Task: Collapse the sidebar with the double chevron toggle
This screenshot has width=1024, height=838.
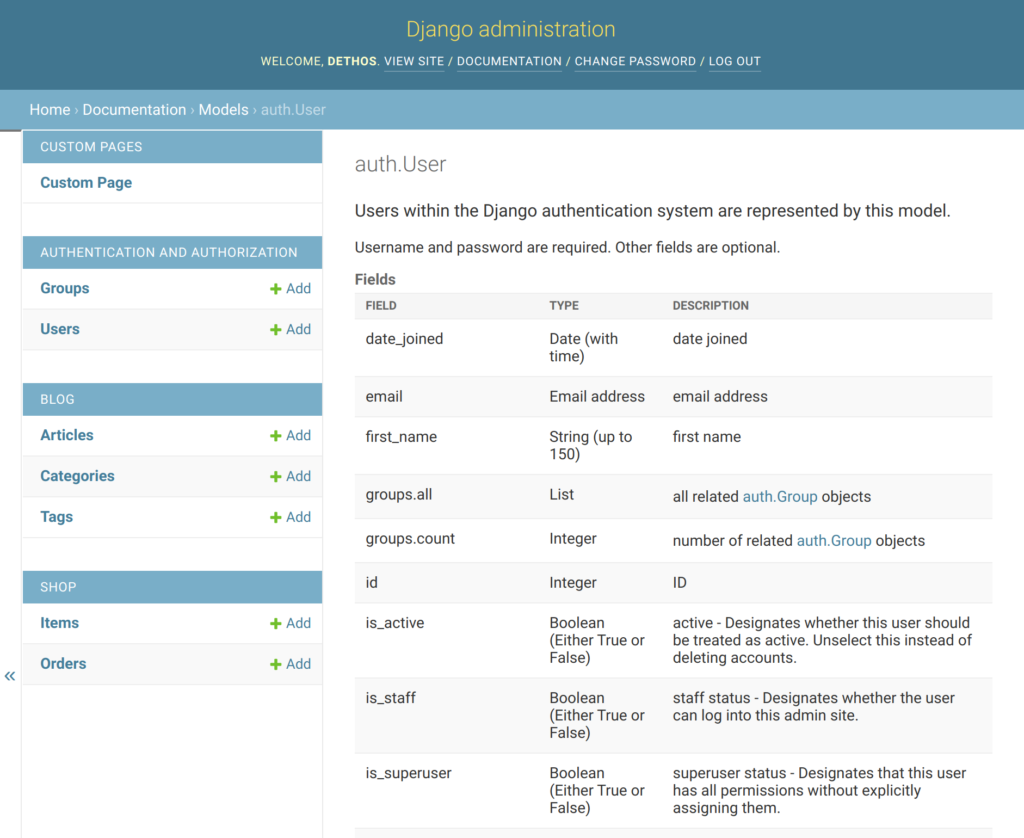Action: pos(10,676)
